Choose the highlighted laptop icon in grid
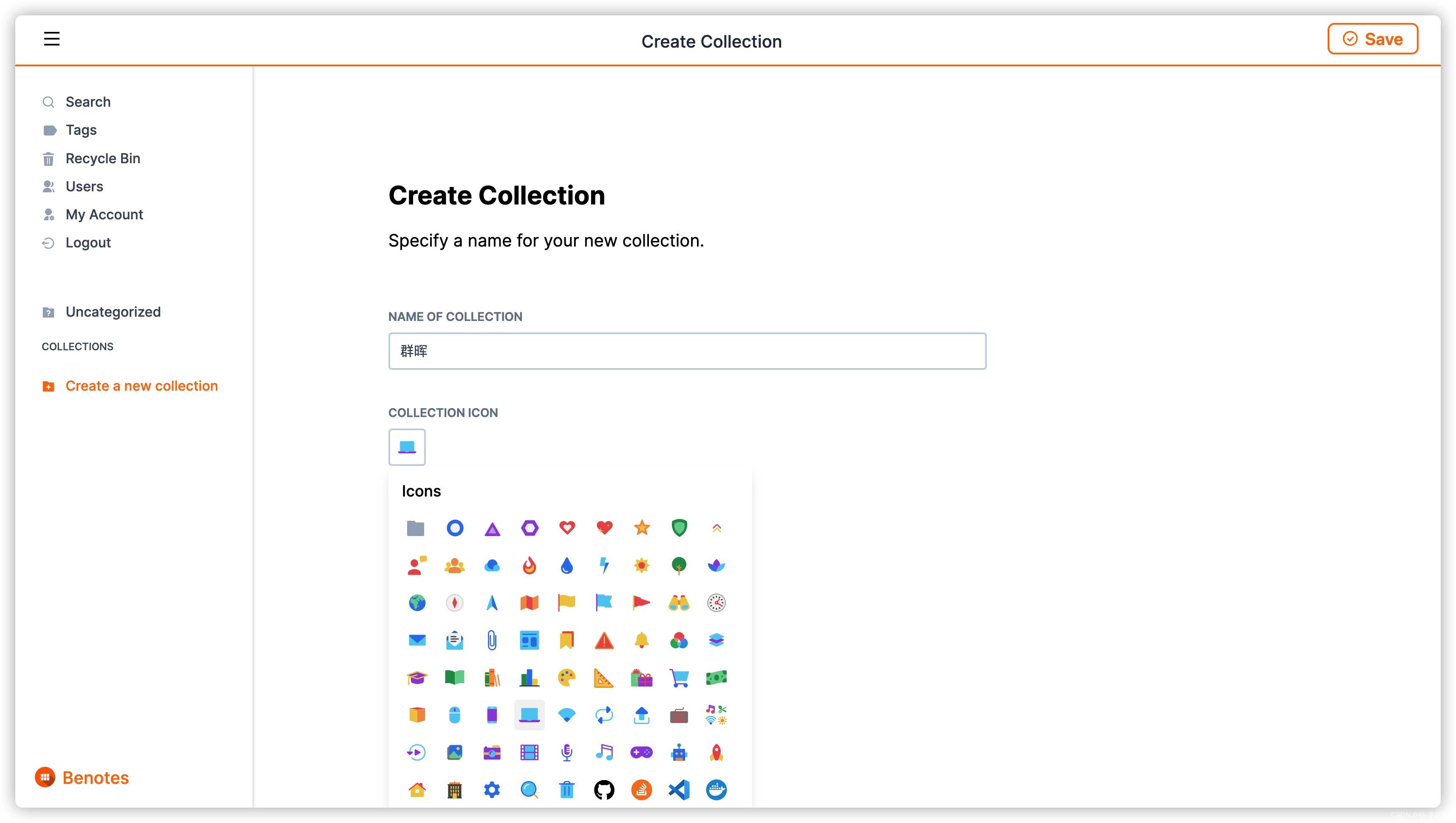 point(530,715)
